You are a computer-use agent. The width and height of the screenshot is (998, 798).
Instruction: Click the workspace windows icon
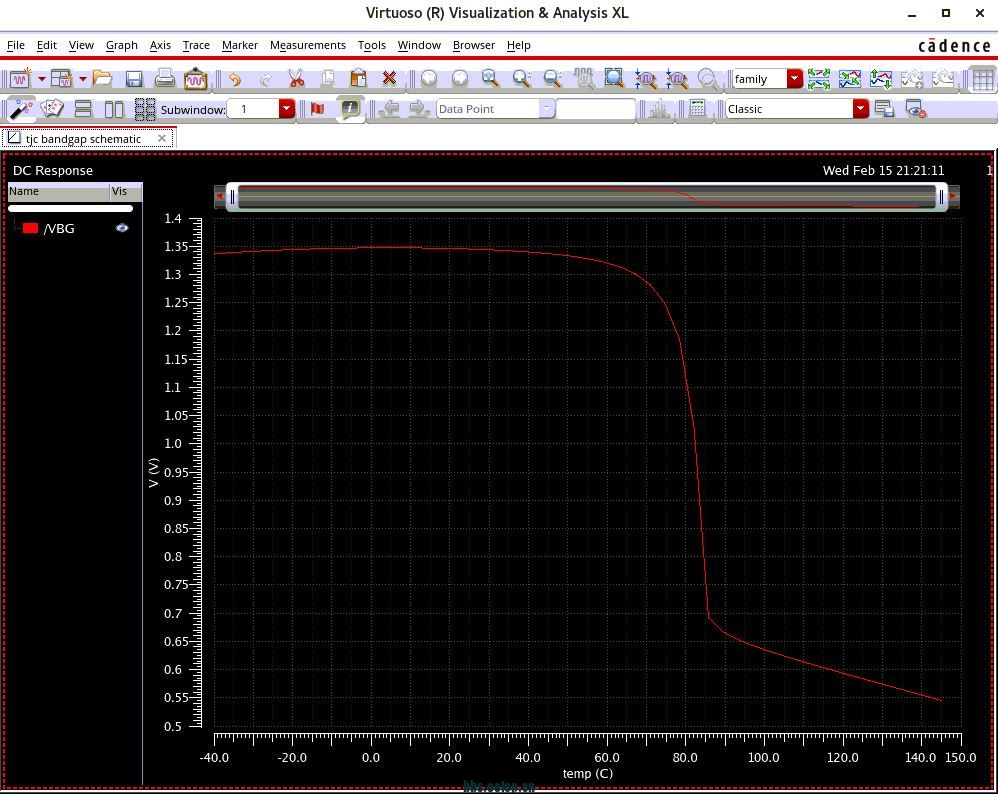pyautogui.click(x=884, y=109)
